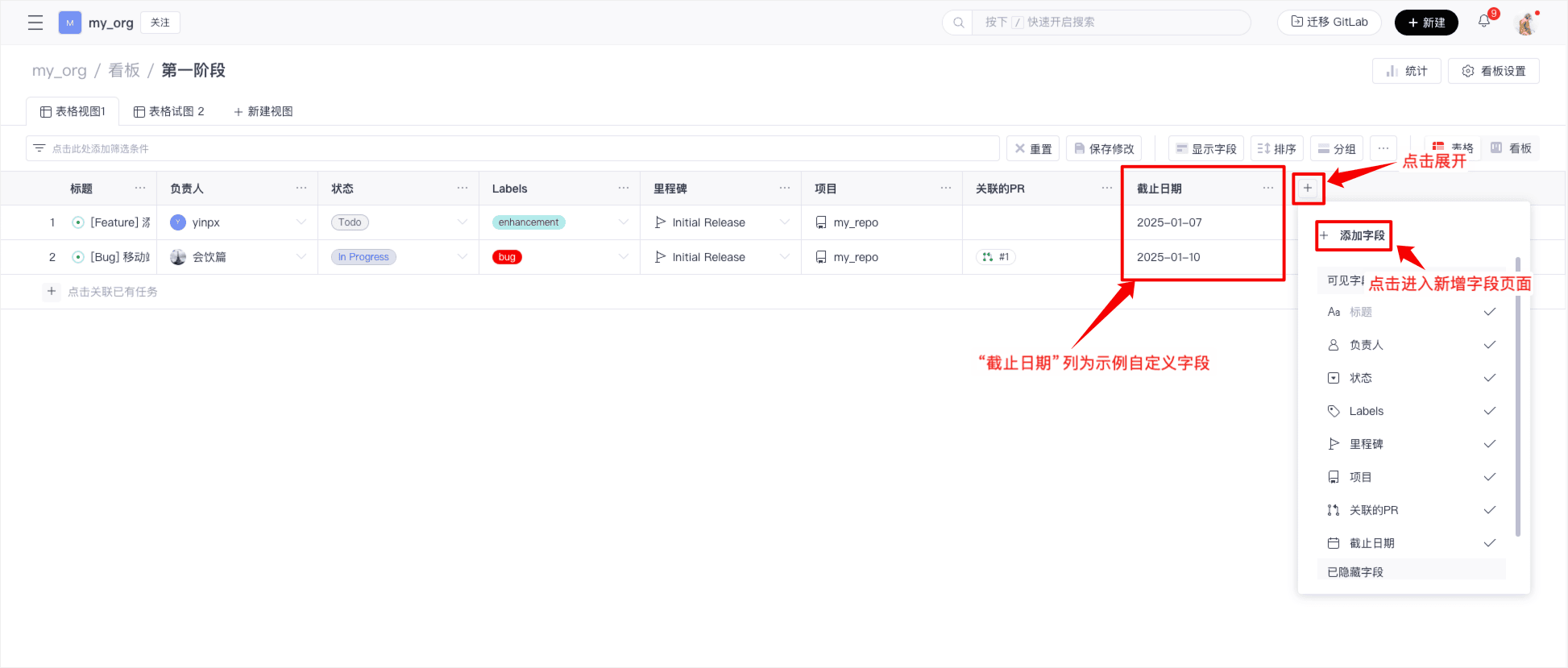1568x668 pixels.
Task: Click the red bug label tag
Action: click(507, 257)
